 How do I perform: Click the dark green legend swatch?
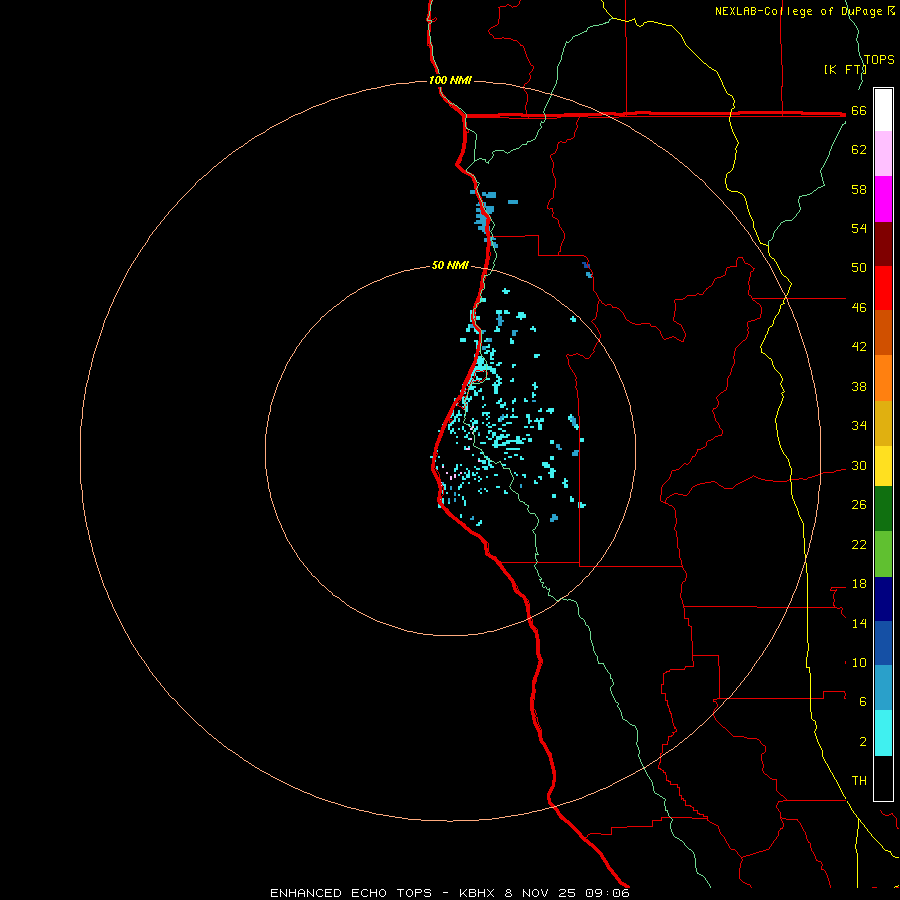pyautogui.click(x=883, y=508)
